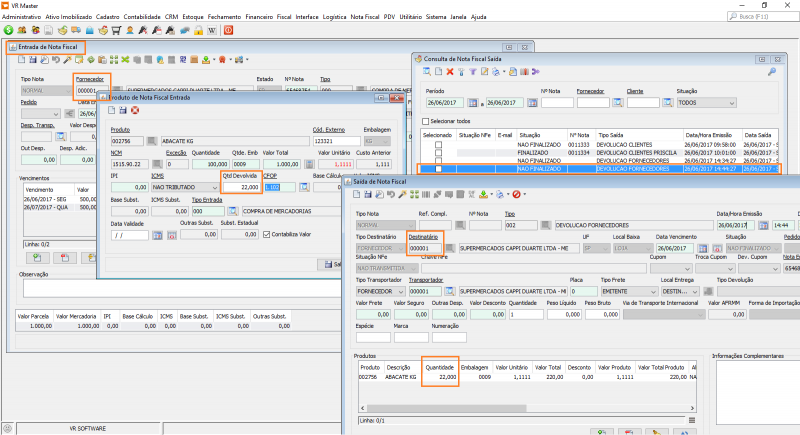
Task: Click right arrow of Produtos table scrollbar
Action: (692, 408)
